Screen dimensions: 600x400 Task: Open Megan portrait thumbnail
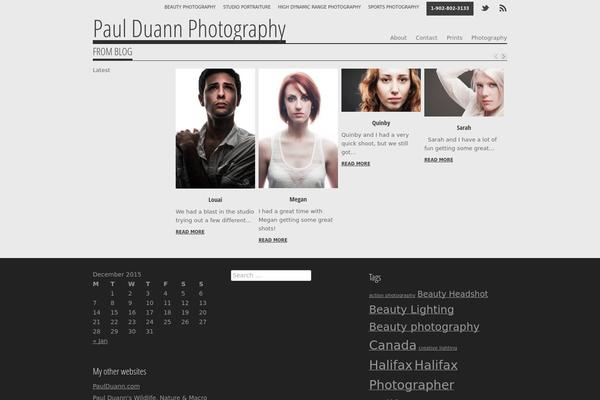[298, 128]
